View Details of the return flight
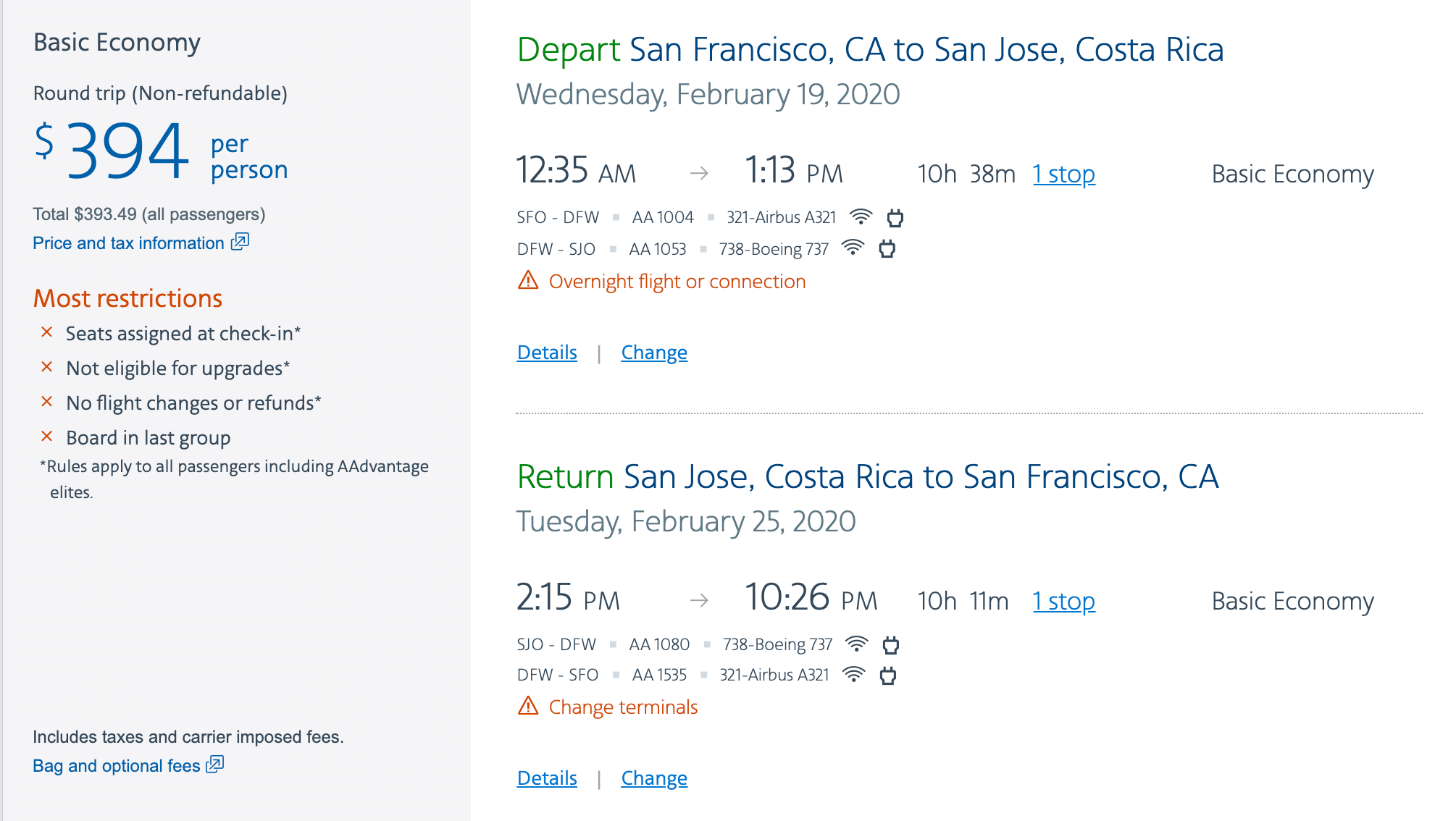 (547, 778)
